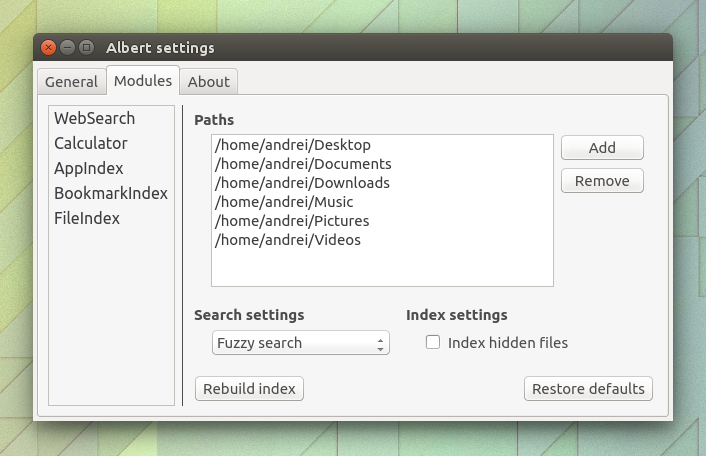Close the Albert settings window

click(x=49, y=47)
